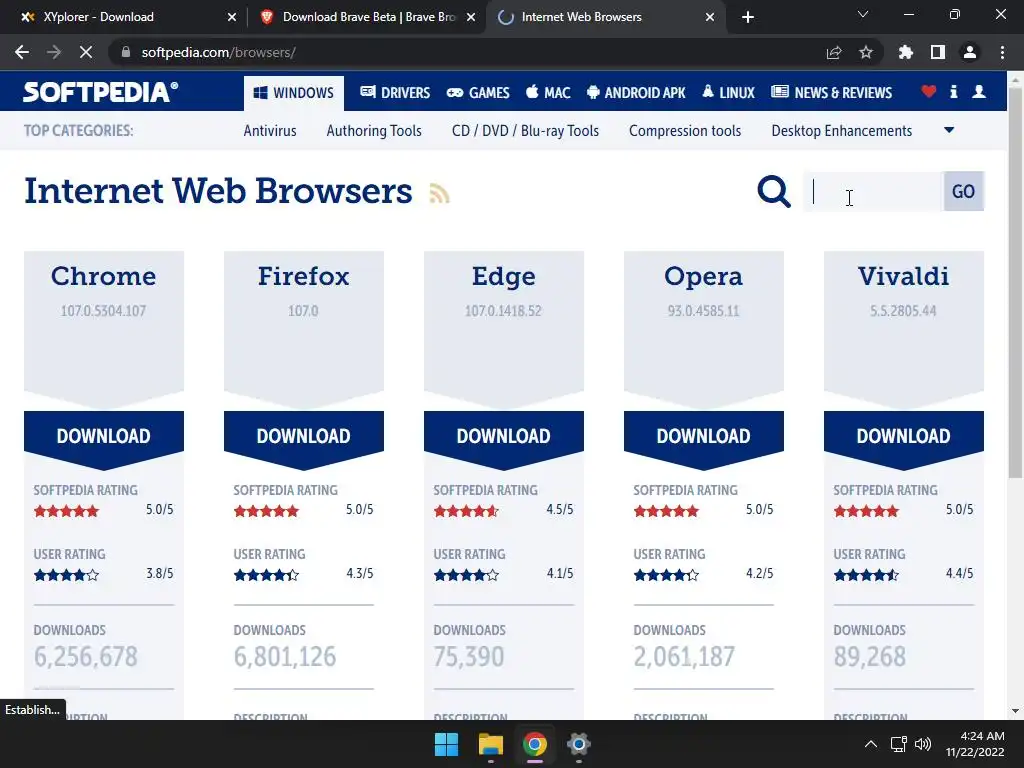Click the Chrome icon in taskbar

534,744
